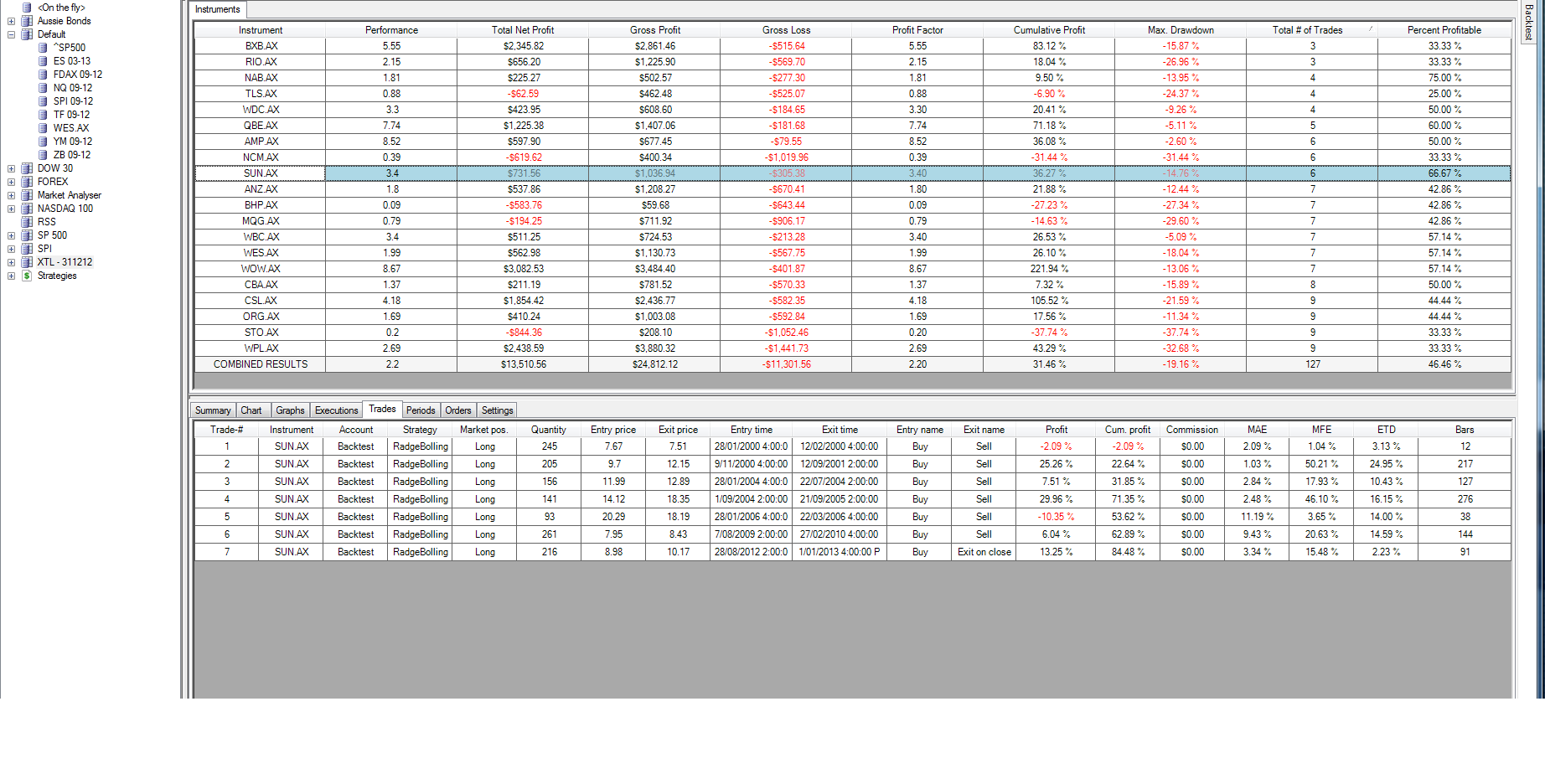
Task: Click the Aussie Bonds list icon
Action: point(27,21)
